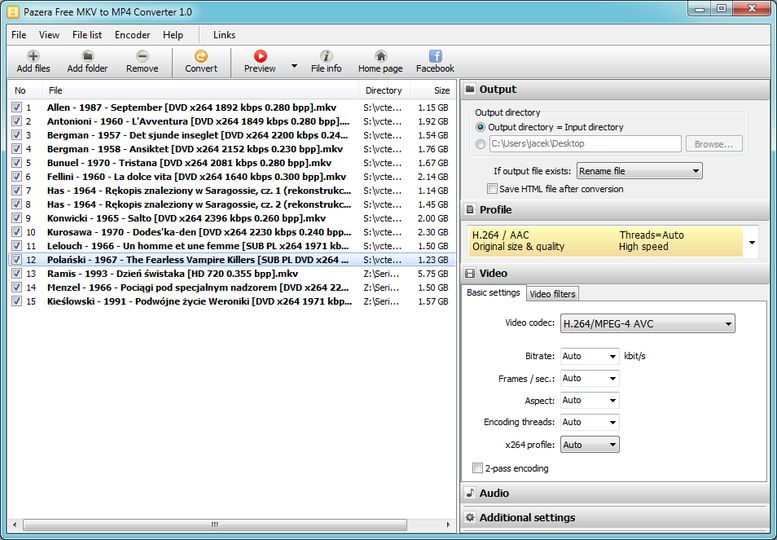Image resolution: width=777 pixels, height=540 pixels.
Task: Uncheck file 1 Allen - 1987 - September
Action: point(16,107)
